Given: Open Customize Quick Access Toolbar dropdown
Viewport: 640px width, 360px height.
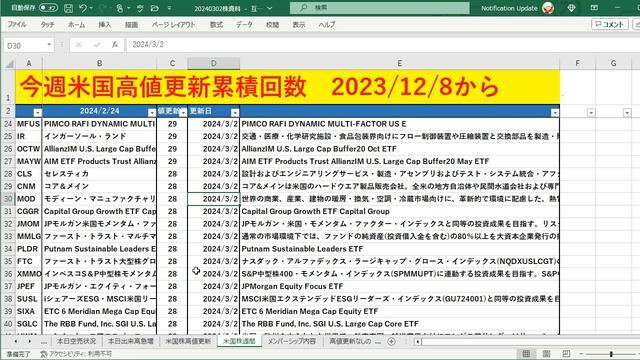Looking at the screenshot, I should [x=169, y=8].
